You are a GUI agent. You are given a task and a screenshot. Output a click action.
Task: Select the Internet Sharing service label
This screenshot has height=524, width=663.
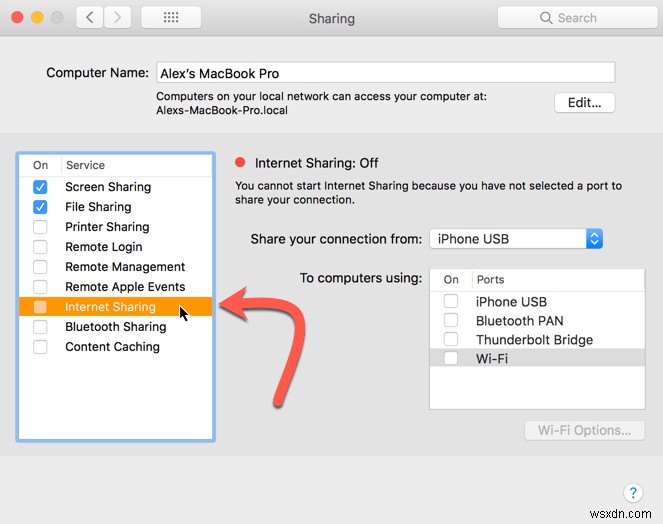click(x=110, y=307)
